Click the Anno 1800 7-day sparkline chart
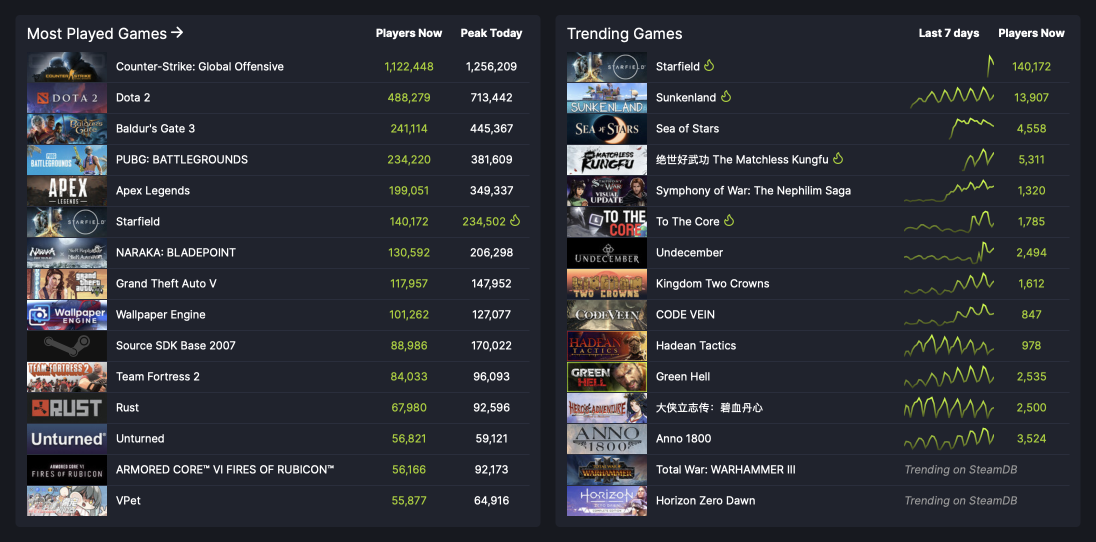 pyautogui.click(x=949, y=438)
